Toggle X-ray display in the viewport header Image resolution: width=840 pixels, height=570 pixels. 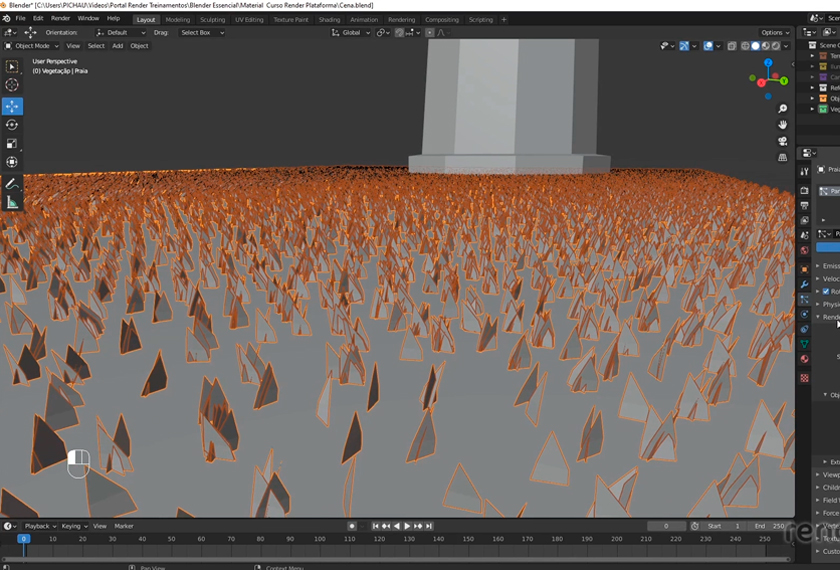731,46
